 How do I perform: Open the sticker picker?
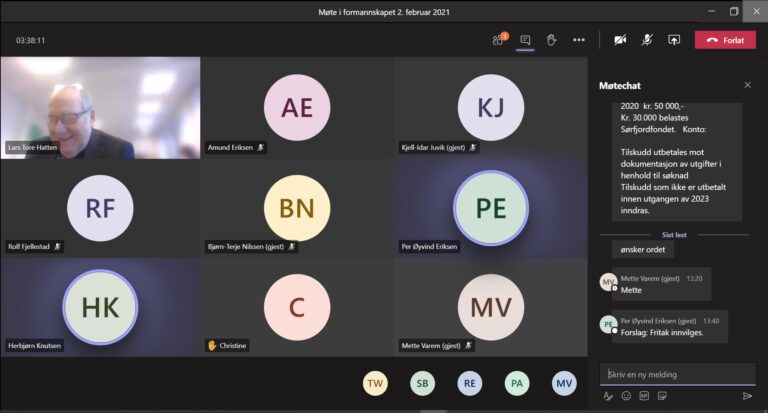pos(661,396)
